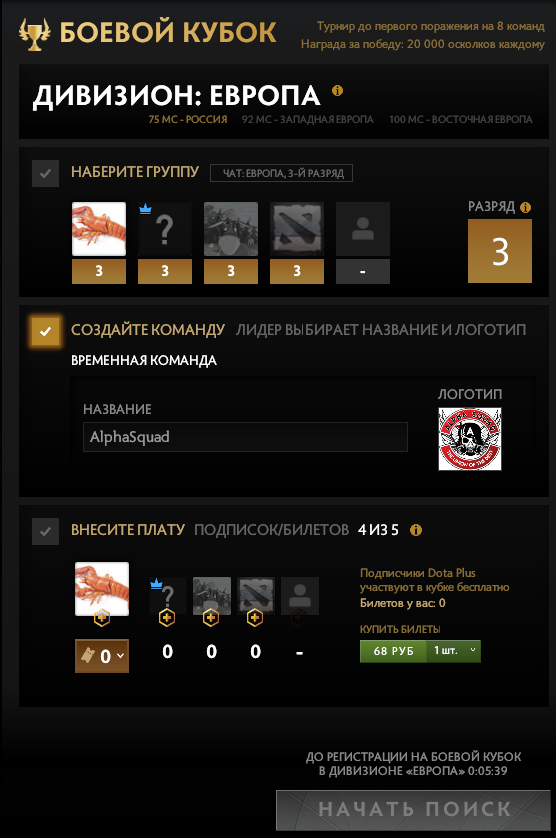Click the НАЧАТЬ ПОИСК button

(413, 809)
